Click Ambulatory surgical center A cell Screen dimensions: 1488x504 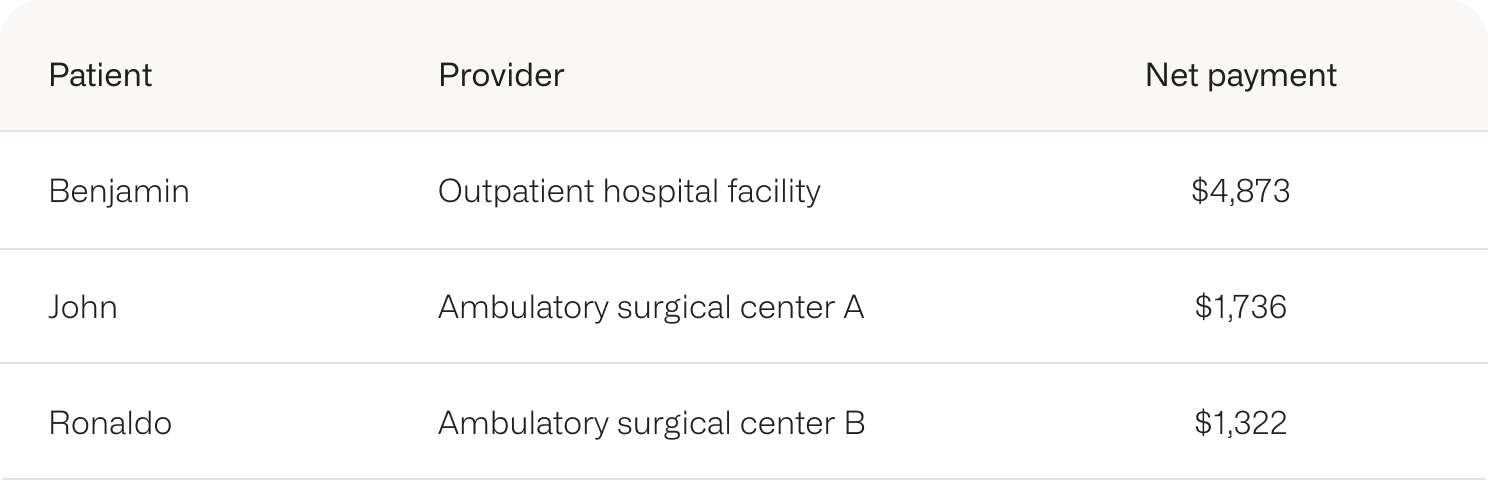pyautogui.click(x=651, y=307)
